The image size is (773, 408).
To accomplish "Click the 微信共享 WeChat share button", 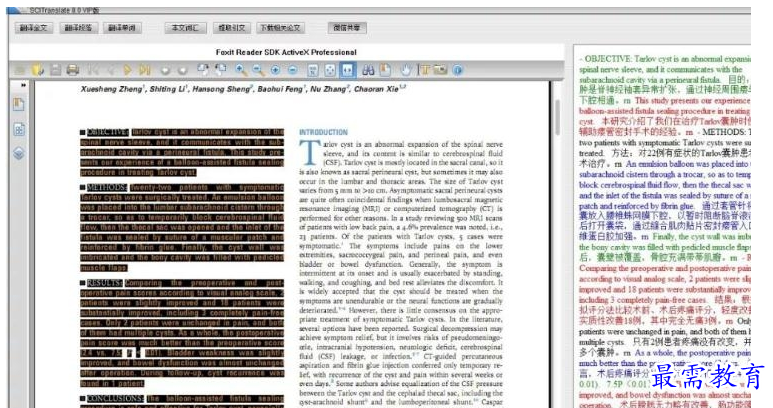I will click(x=347, y=28).
